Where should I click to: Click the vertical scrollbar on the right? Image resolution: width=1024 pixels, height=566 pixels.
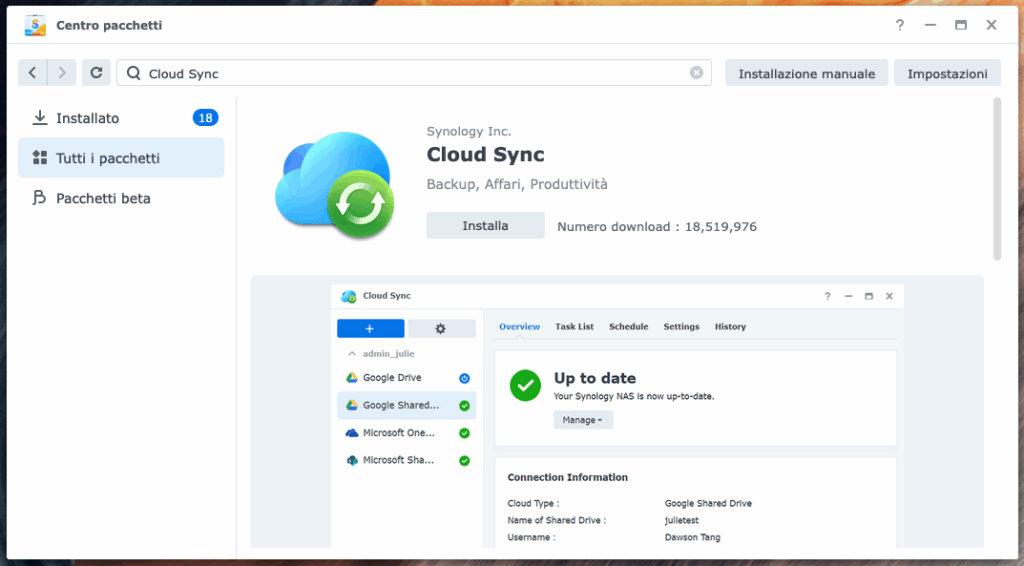tap(996, 180)
